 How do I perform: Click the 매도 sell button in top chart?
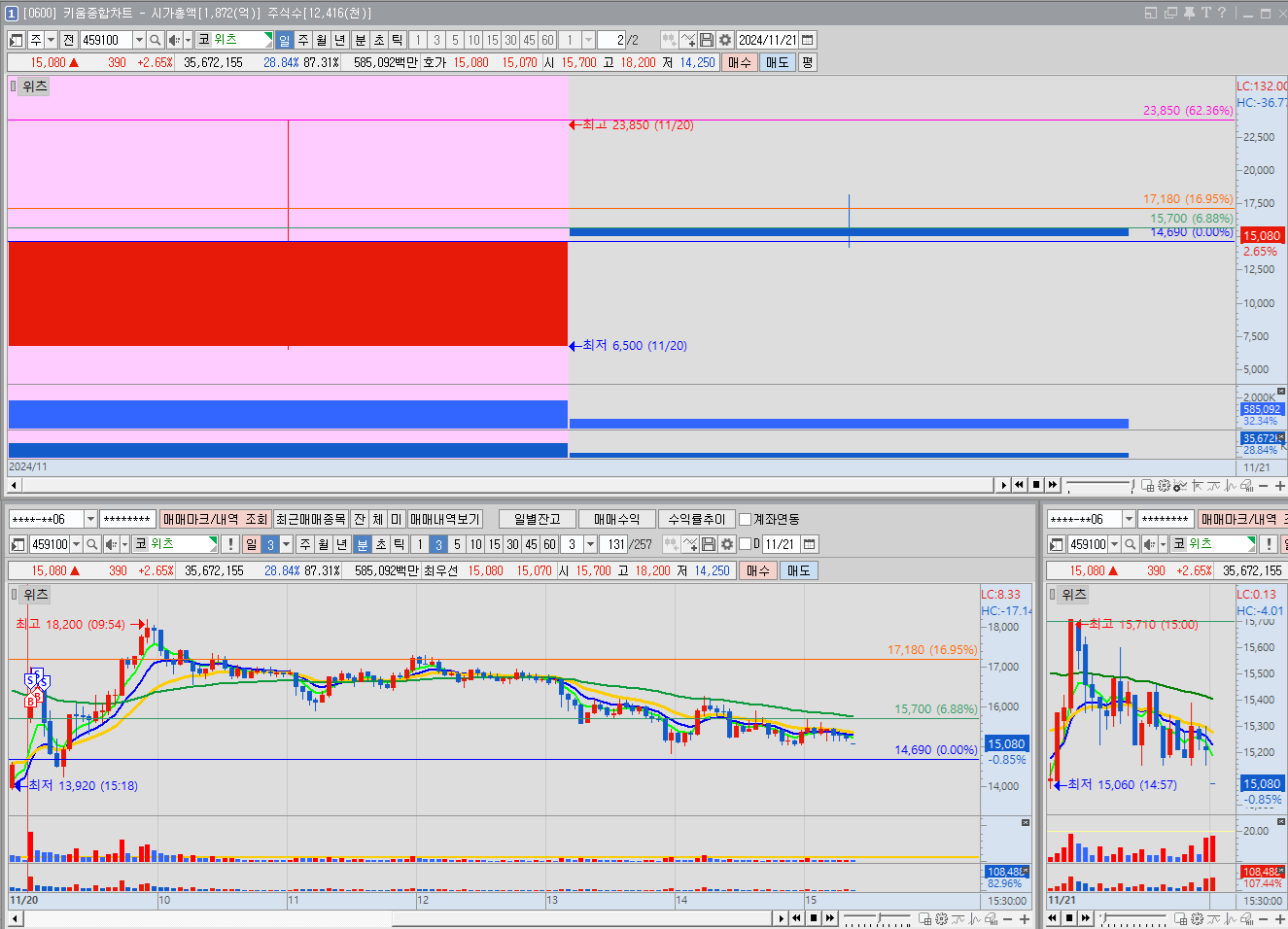(778, 62)
